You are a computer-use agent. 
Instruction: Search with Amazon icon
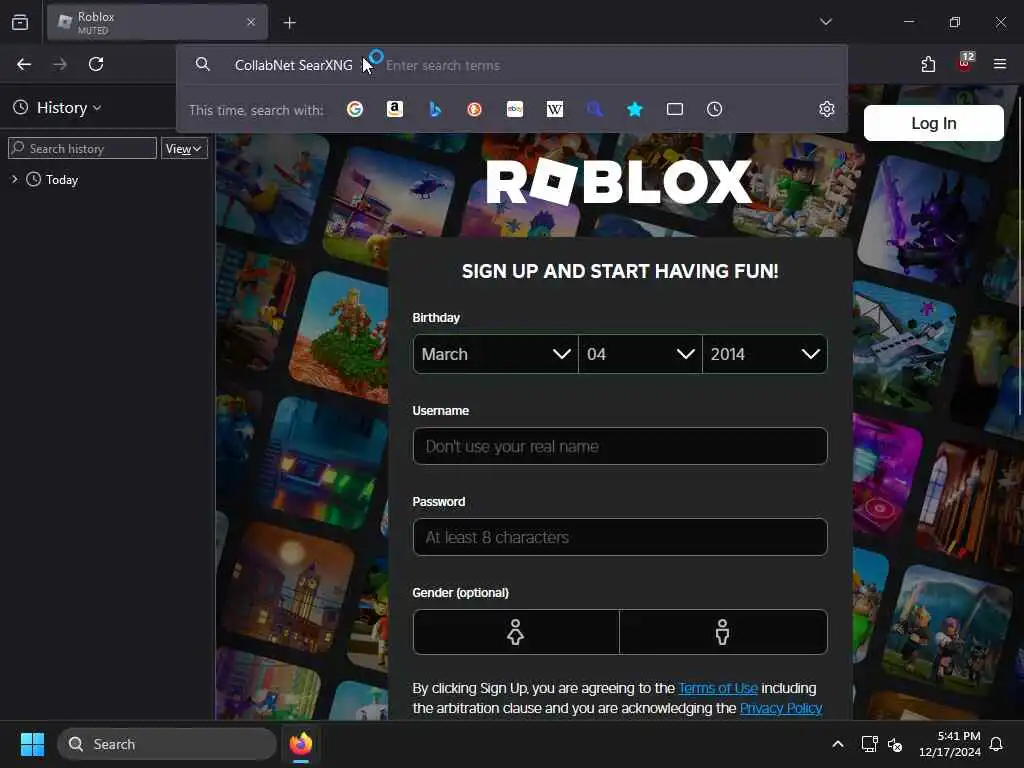394,109
